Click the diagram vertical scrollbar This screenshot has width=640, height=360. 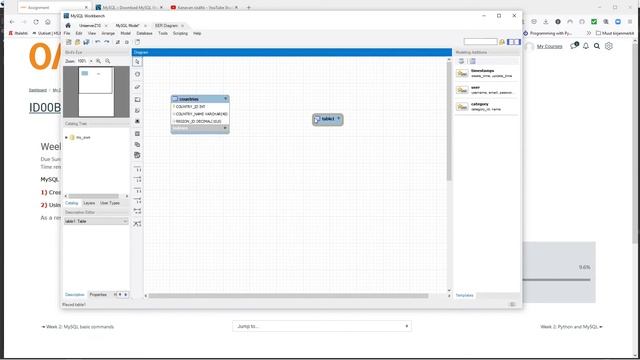click(449, 122)
